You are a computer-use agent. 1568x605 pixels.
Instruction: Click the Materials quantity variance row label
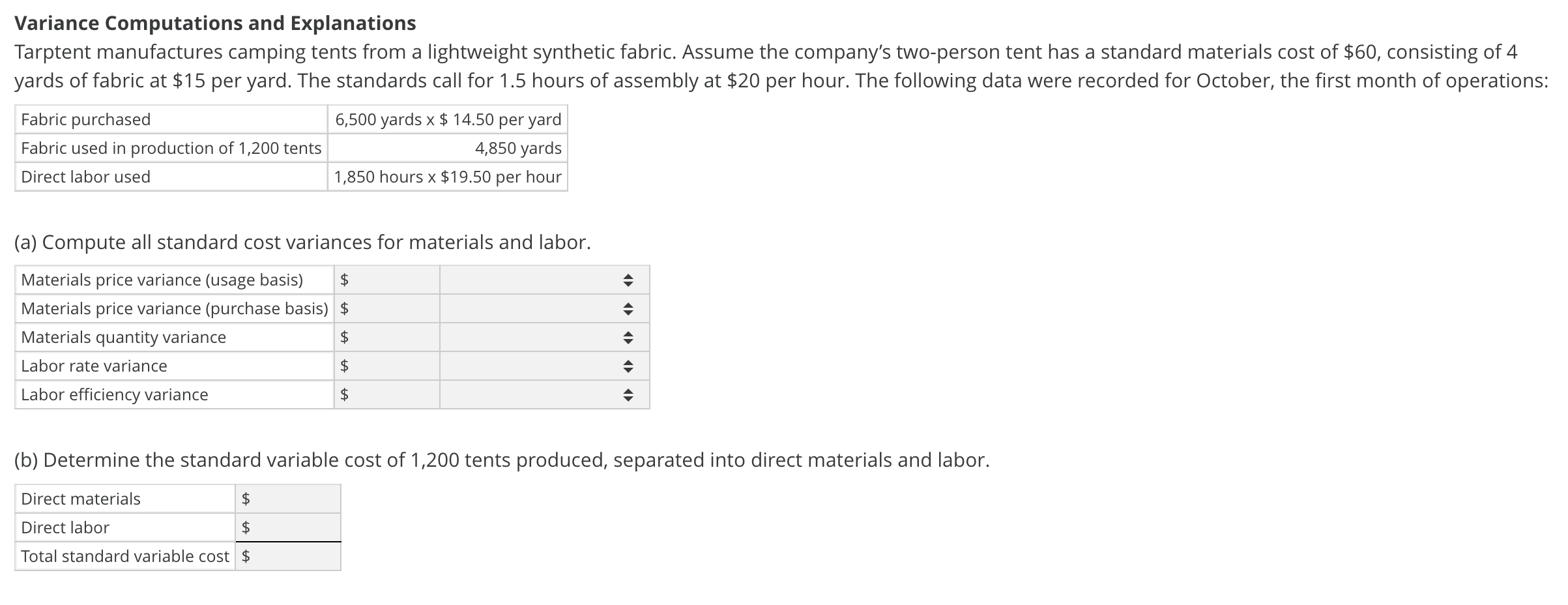click(123, 337)
